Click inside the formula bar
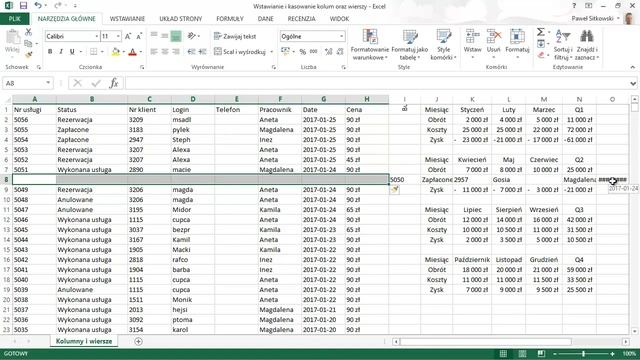The height and width of the screenshot is (360, 640). tap(376, 83)
